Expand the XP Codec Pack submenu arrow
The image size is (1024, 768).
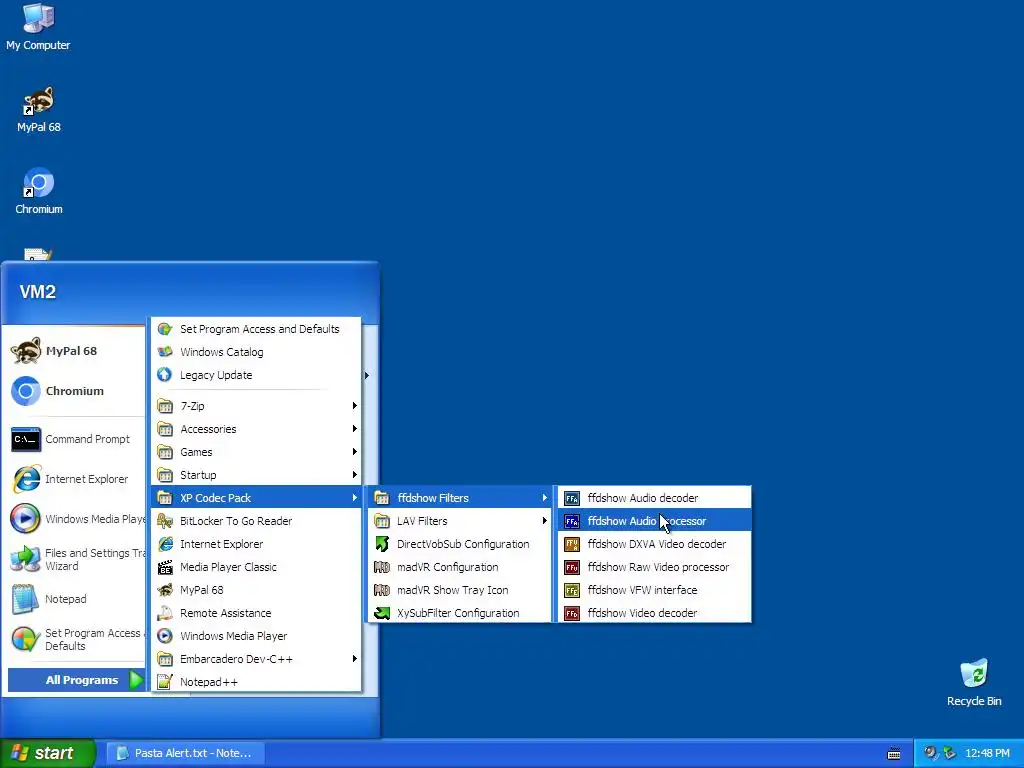point(354,498)
